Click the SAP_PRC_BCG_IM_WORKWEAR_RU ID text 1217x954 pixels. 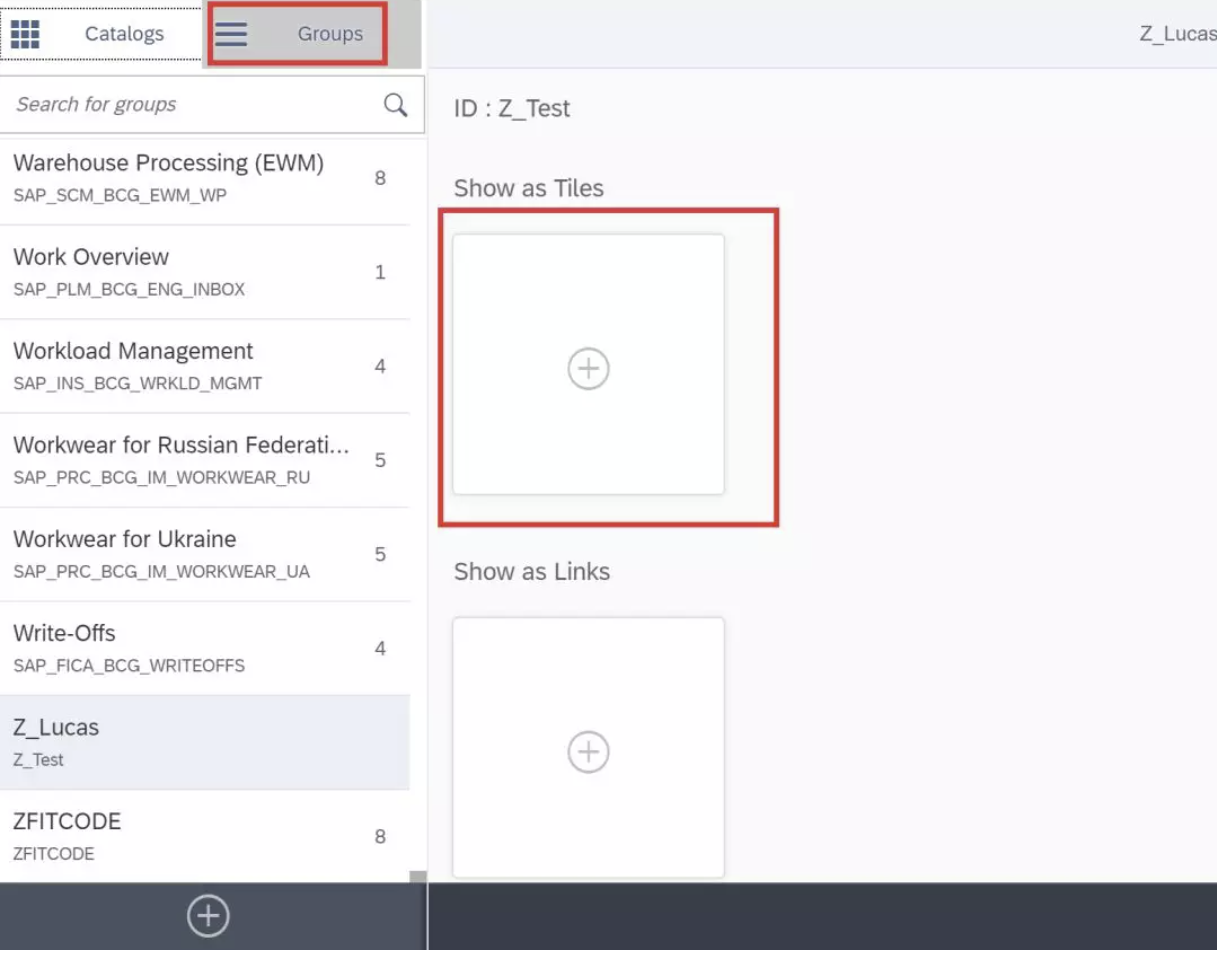coord(162,478)
